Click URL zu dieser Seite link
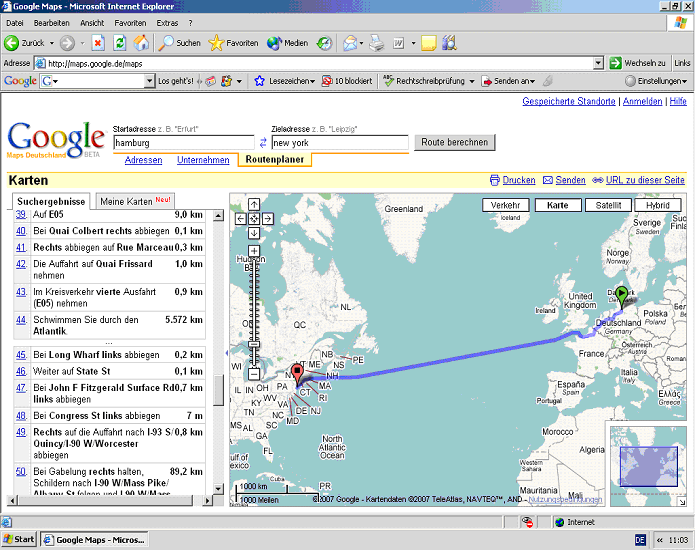Viewport: 695px width, 551px height. [x=645, y=180]
